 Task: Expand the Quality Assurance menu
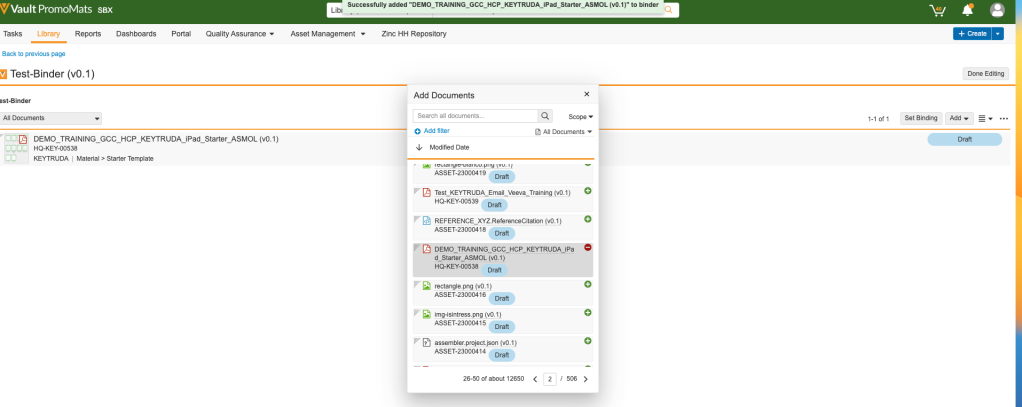click(x=240, y=33)
